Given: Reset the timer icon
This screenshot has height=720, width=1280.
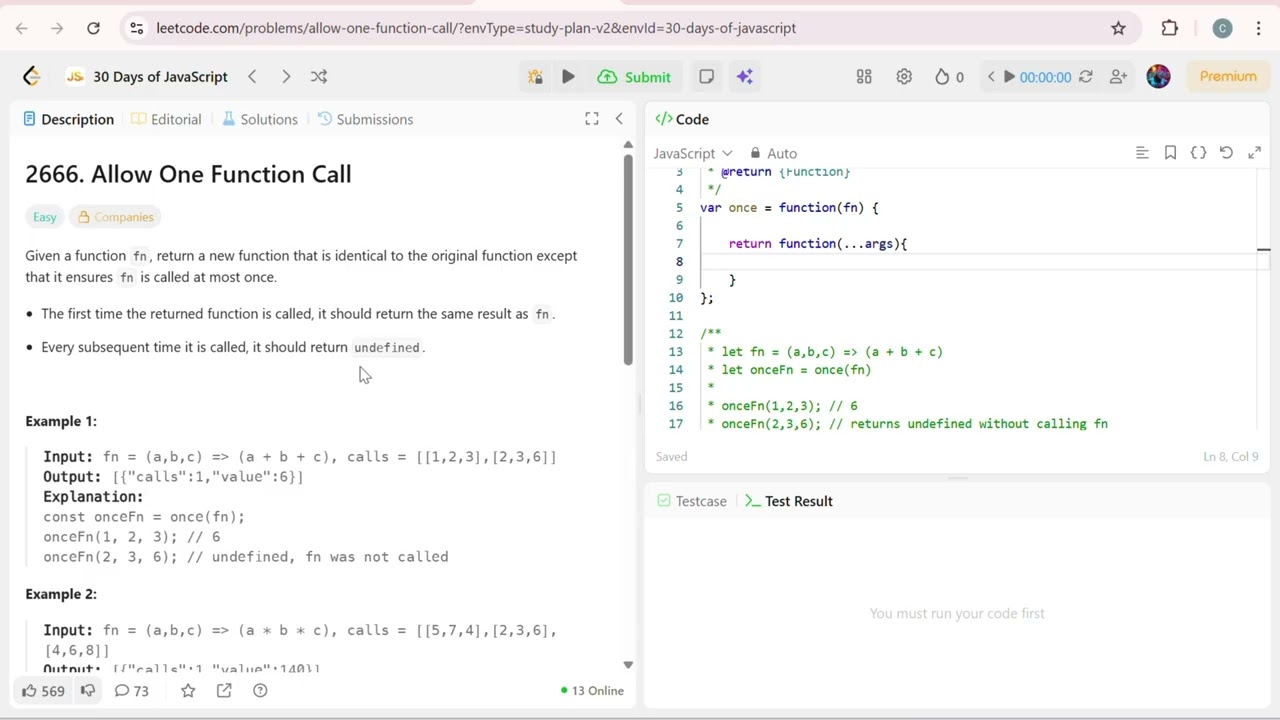Looking at the screenshot, I should coord(1085,77).
